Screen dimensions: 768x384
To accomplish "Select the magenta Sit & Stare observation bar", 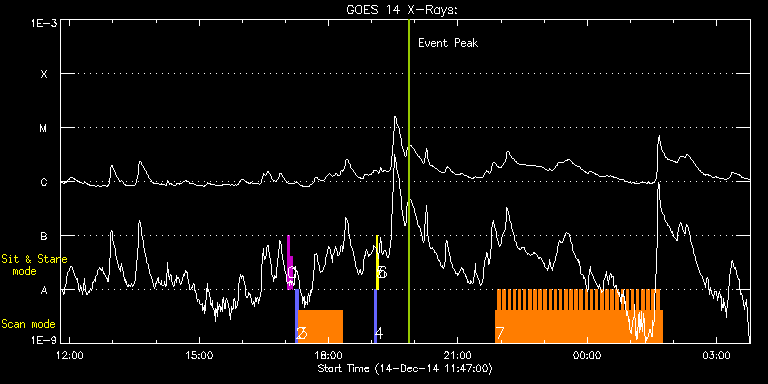I will pos(289,263).
